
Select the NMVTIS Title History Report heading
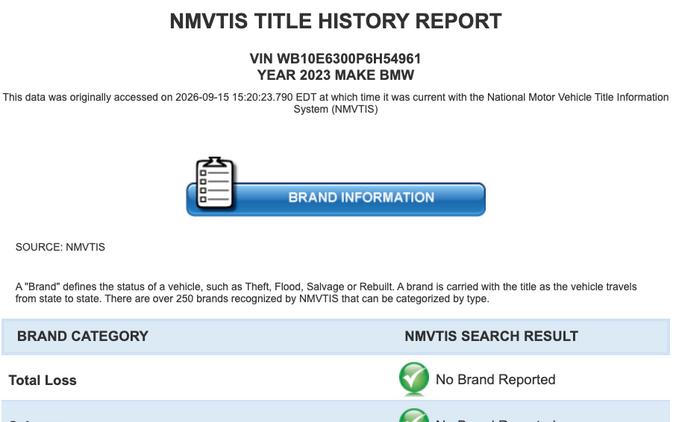pos(335,21)
